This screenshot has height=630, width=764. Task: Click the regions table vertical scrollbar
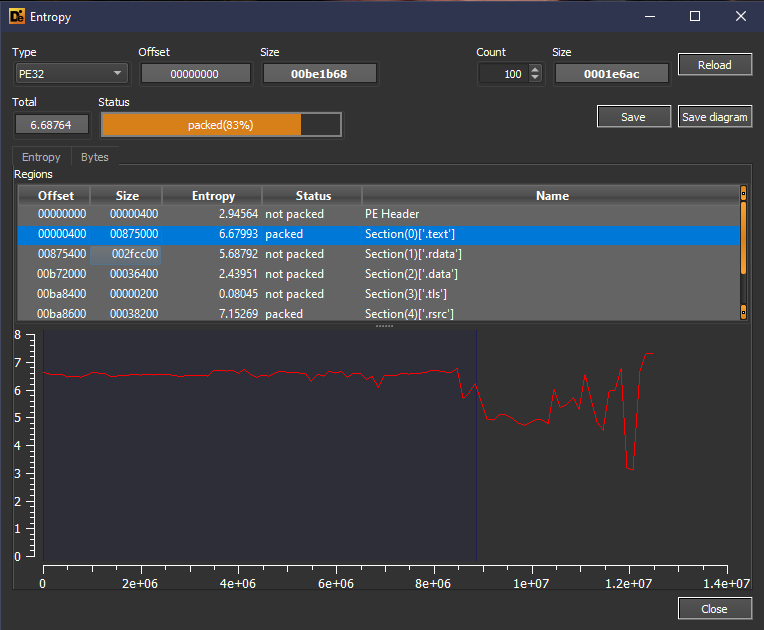[x=743, y=250]
